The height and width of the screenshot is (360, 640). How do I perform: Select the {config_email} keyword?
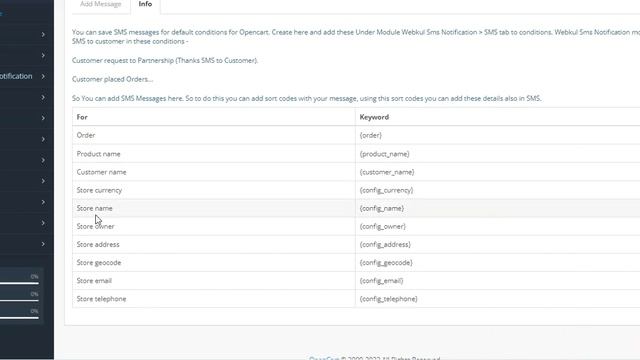coord(381,281)
